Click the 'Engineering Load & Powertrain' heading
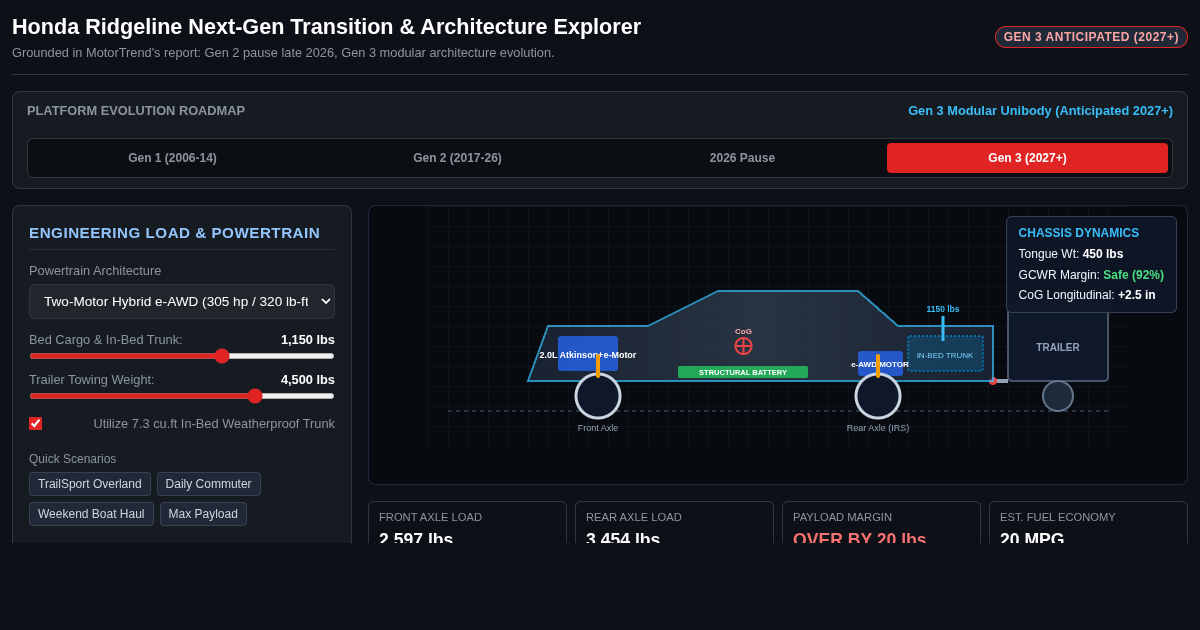The image size is (1200, 630). coord(175,233)
